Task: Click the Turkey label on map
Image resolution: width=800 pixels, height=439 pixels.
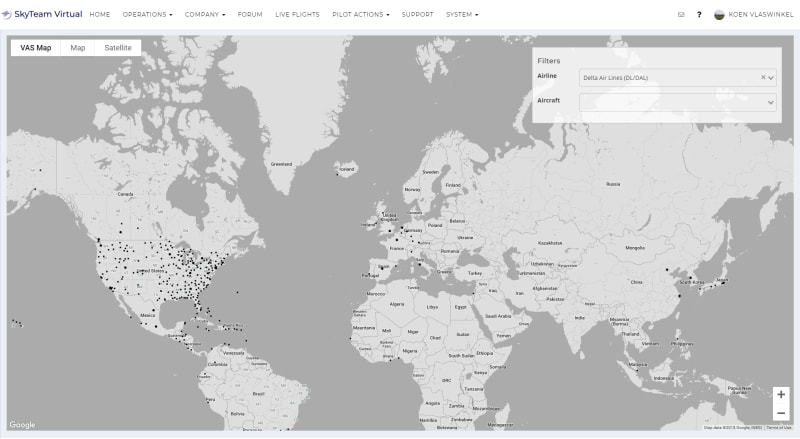Action: point(475,274)
